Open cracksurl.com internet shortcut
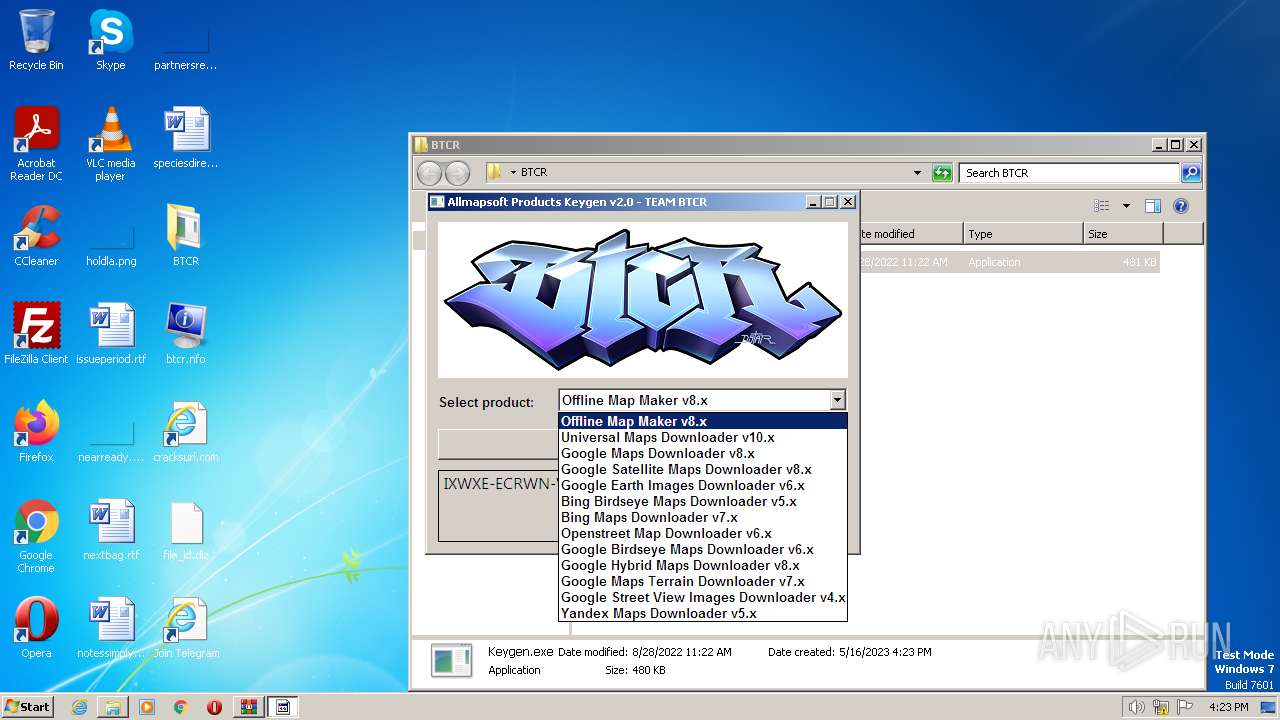 pos(186,432)
